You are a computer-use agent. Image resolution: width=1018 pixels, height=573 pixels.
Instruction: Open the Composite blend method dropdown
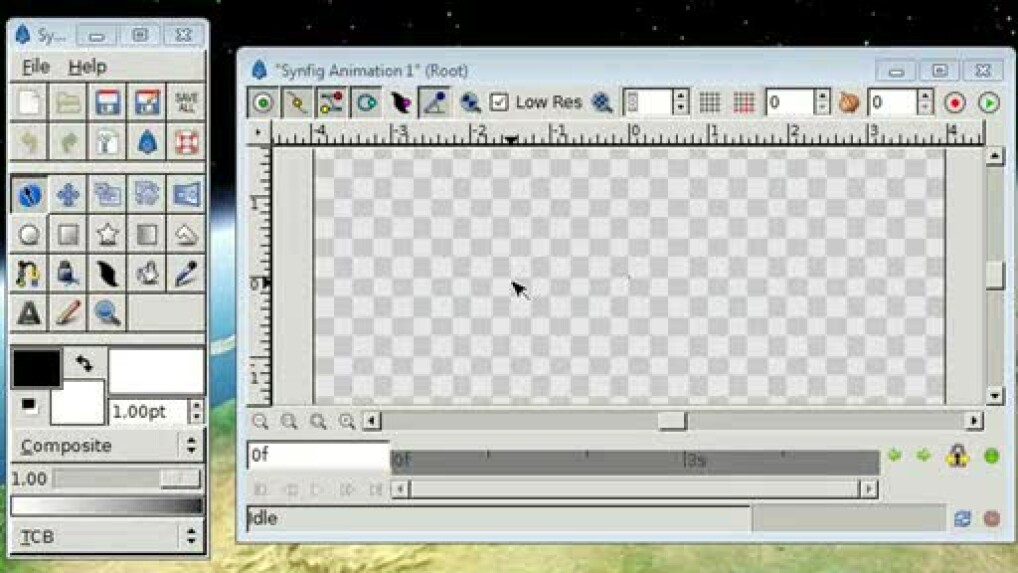(x=106, y=446)
